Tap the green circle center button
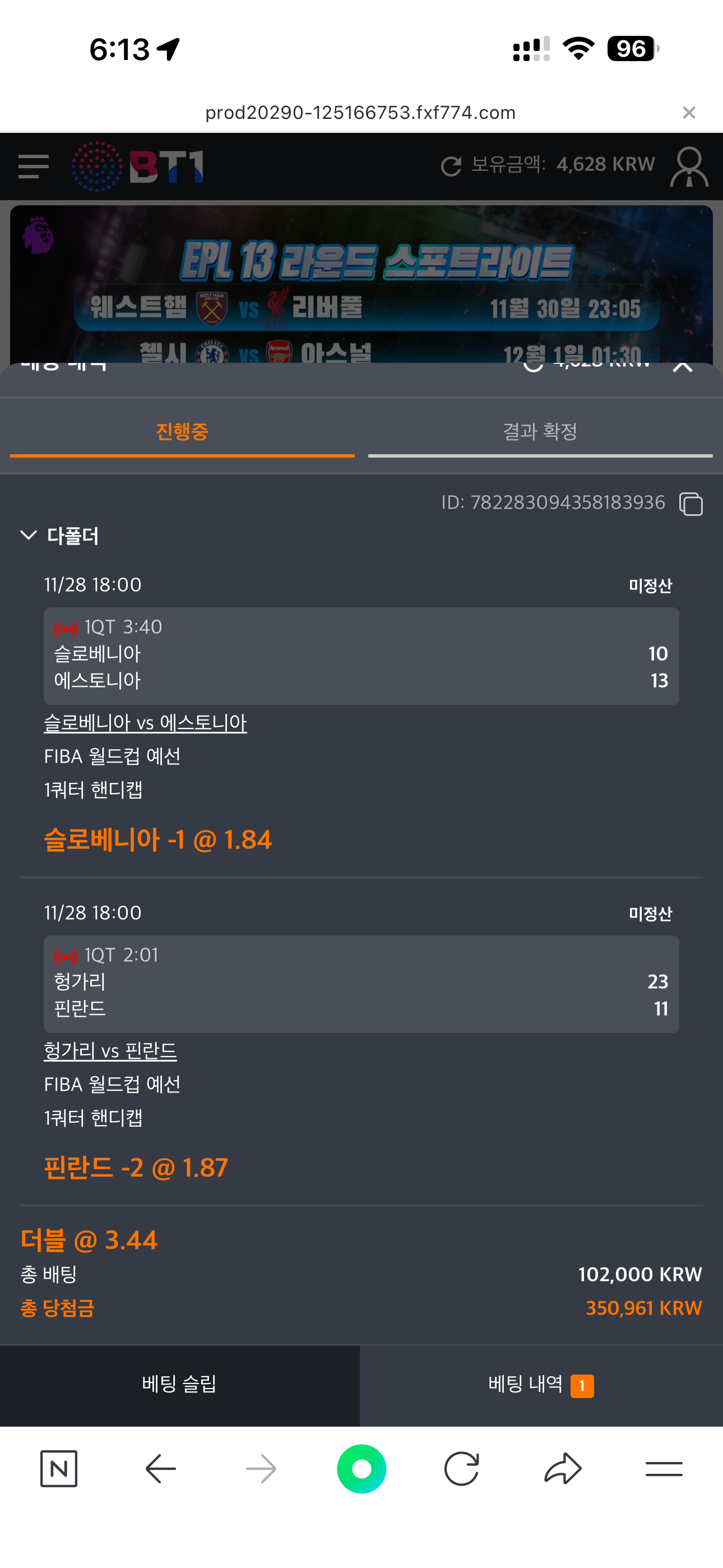The width and height of the screenshot is (723, 1568). [x=361, y=1469]
